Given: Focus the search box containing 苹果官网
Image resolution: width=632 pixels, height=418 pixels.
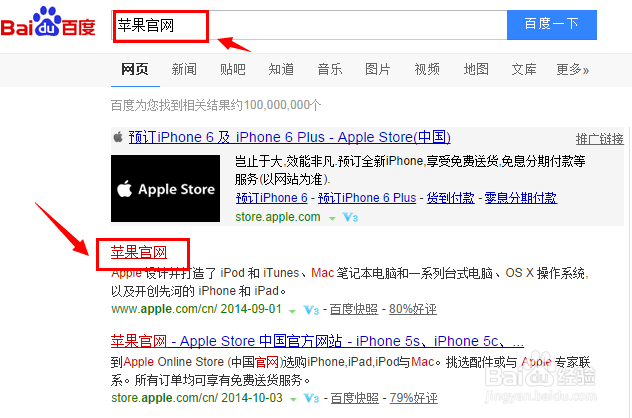Looking at the screenshot, I should click(309, 25).
